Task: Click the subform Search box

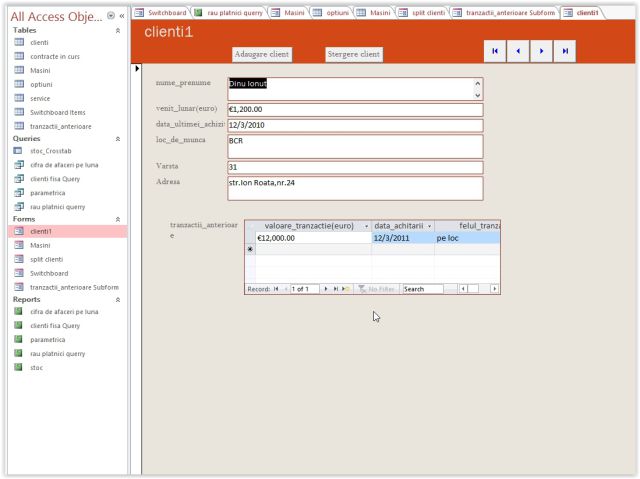Action: point(422,289)
